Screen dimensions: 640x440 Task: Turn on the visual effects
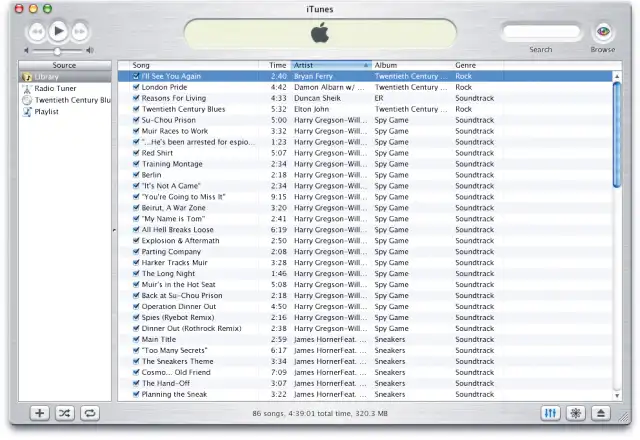pyautogui.click(x=576, y=412)
